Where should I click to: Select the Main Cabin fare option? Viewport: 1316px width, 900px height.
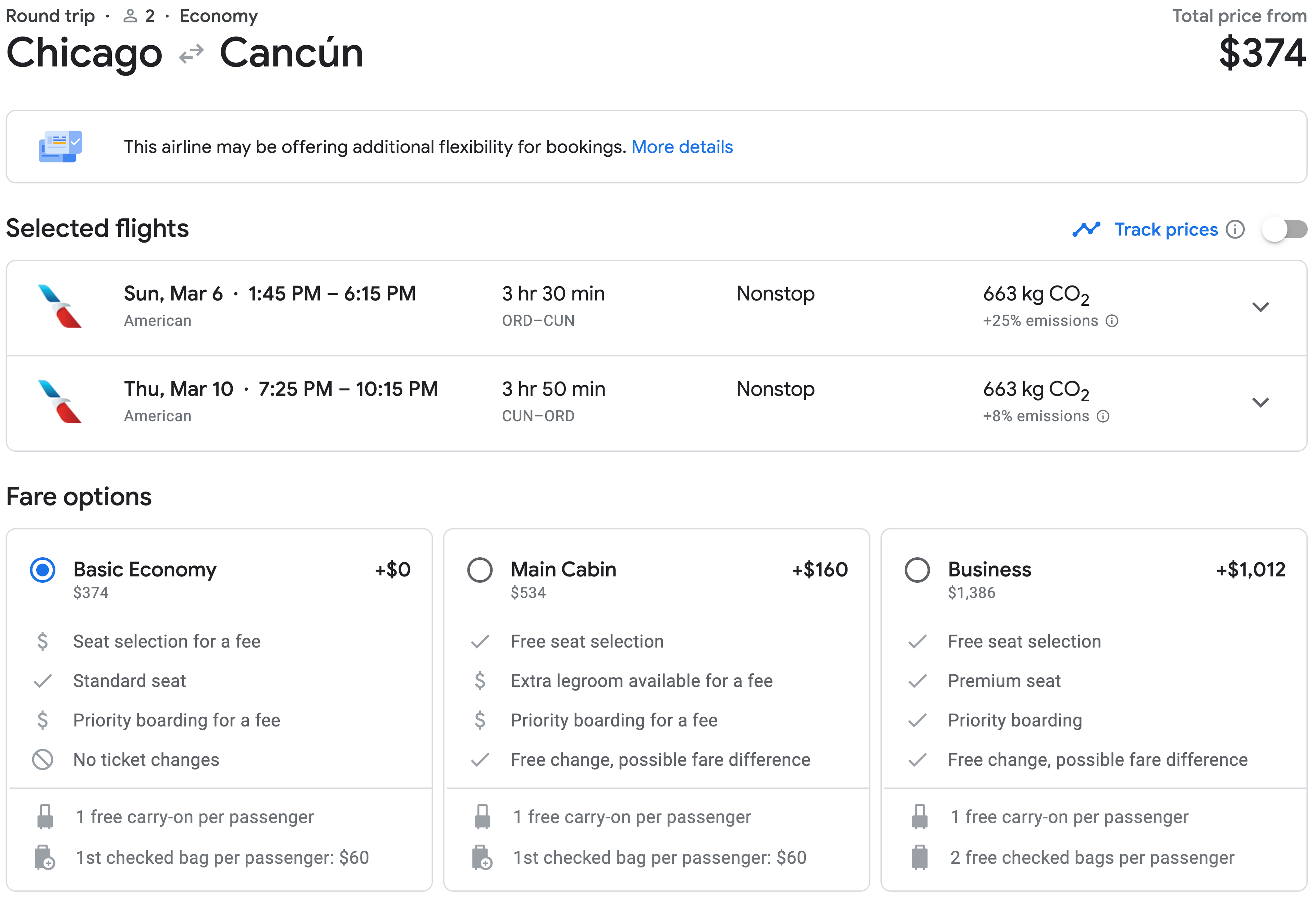480,570
